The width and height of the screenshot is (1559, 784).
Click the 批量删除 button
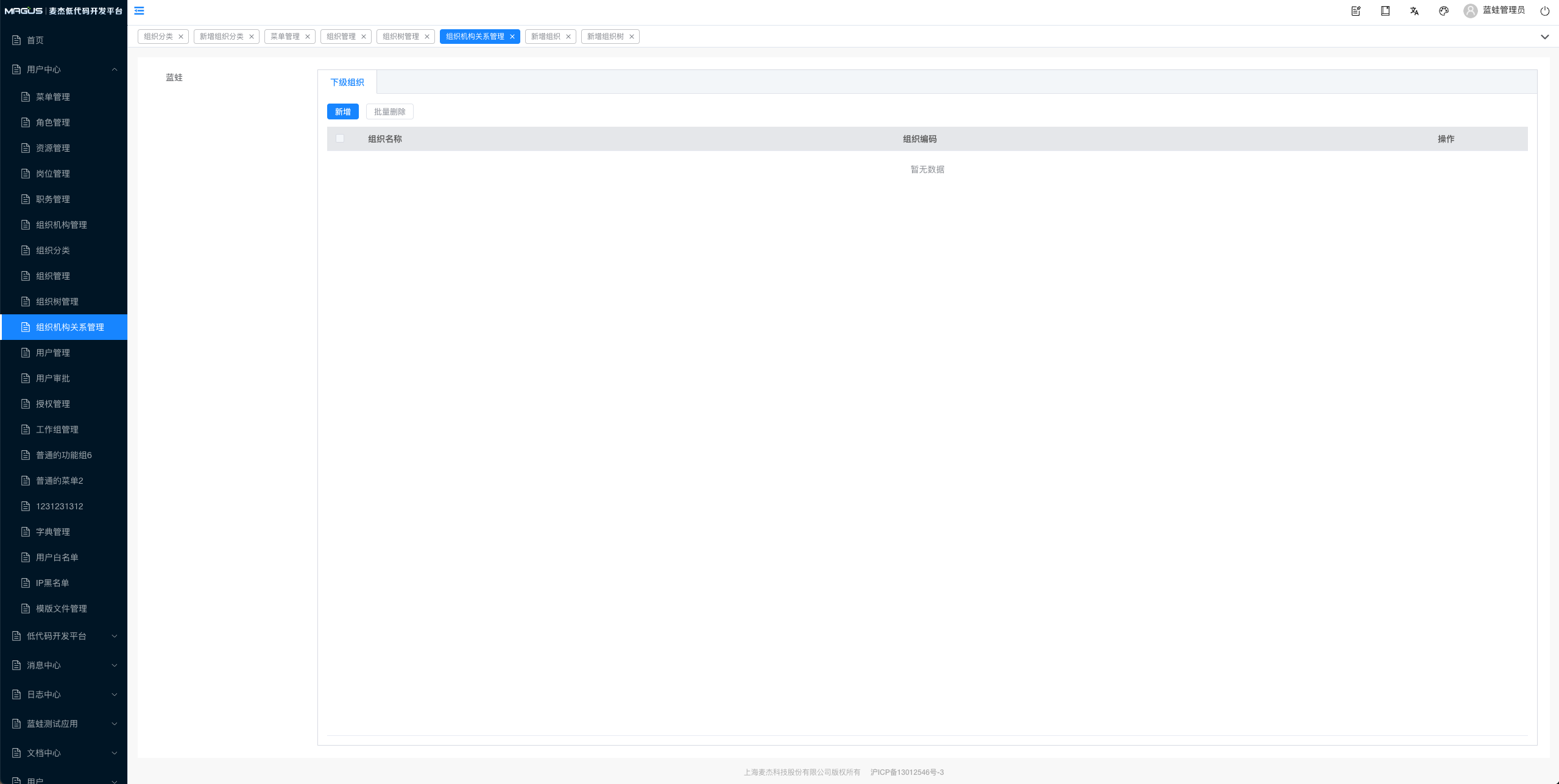[390, 111]
